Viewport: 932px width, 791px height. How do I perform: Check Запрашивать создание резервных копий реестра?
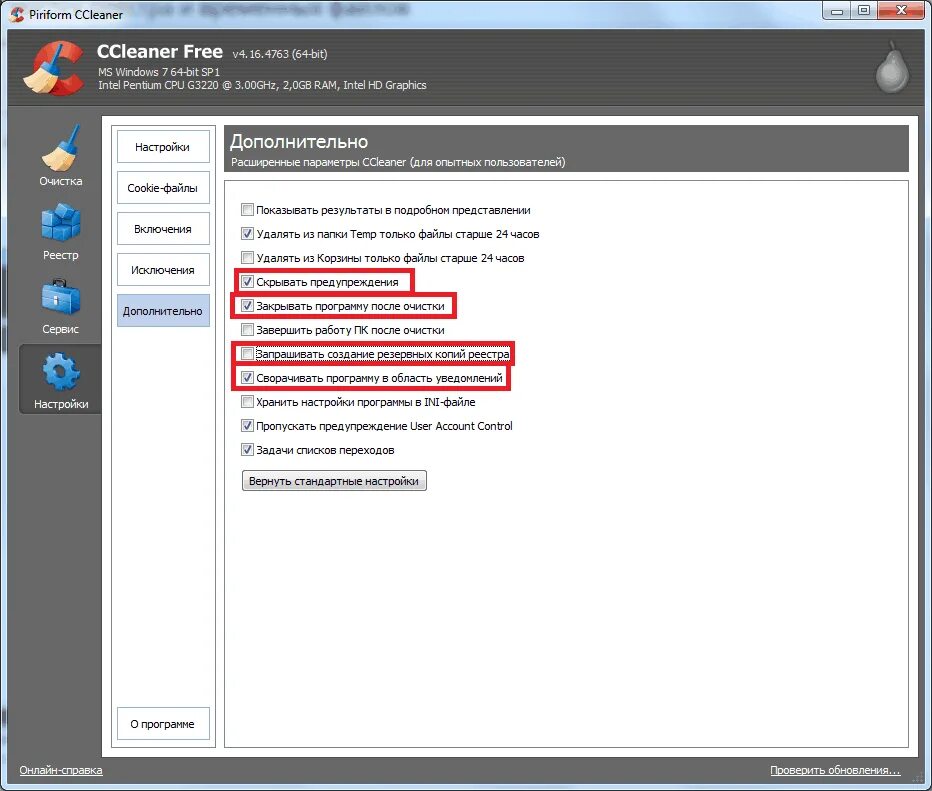(247, 354)
